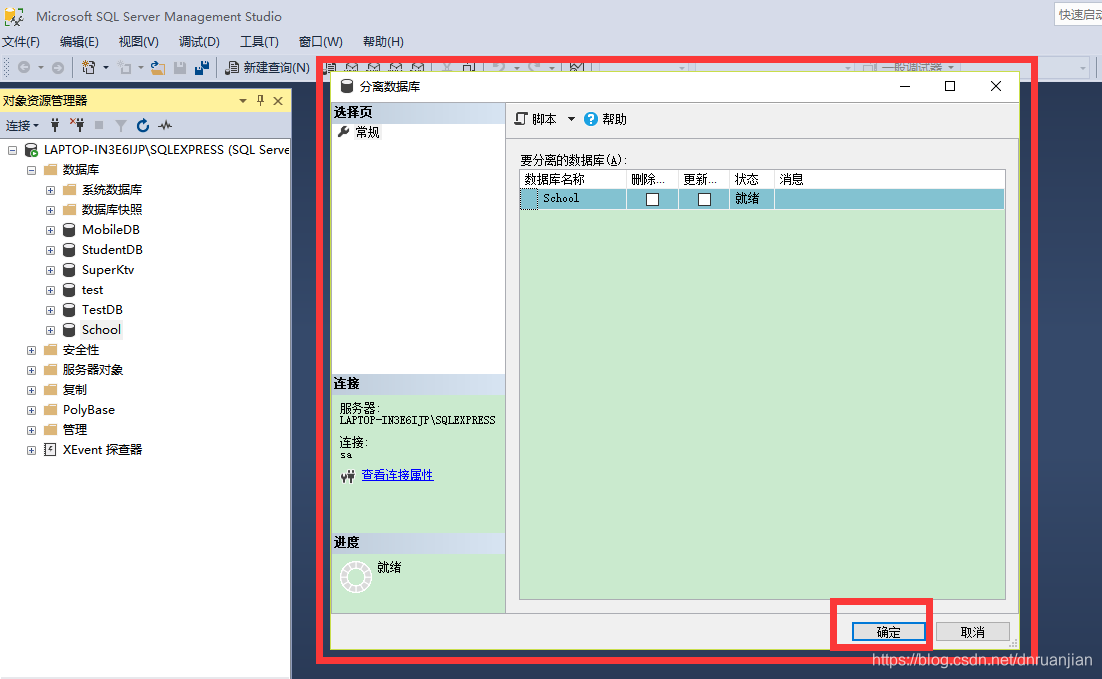Open Activity Monitor from Object Explorer toolbar
The height and width of the screenshot is (679, 1102).
tap(165, 125)
